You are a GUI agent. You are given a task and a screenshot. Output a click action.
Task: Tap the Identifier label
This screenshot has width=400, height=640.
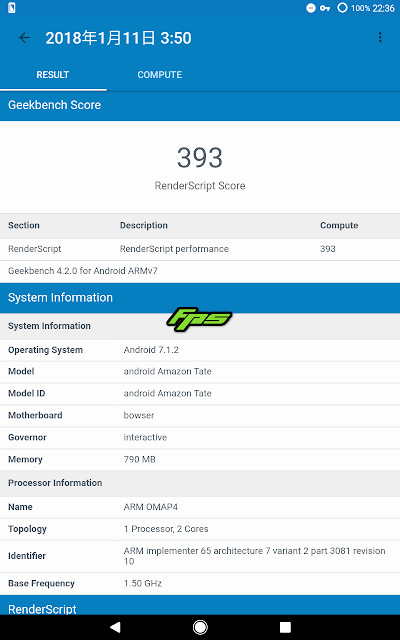pos(27,556)
